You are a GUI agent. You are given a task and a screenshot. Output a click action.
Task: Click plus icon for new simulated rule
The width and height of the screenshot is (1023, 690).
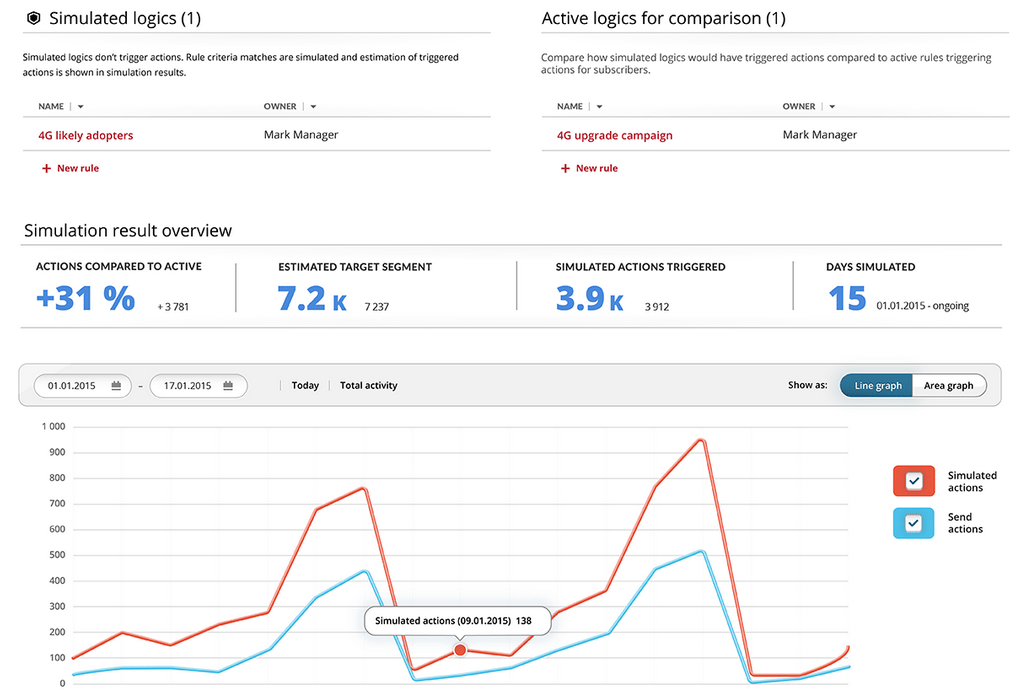[x=46, y=169]
